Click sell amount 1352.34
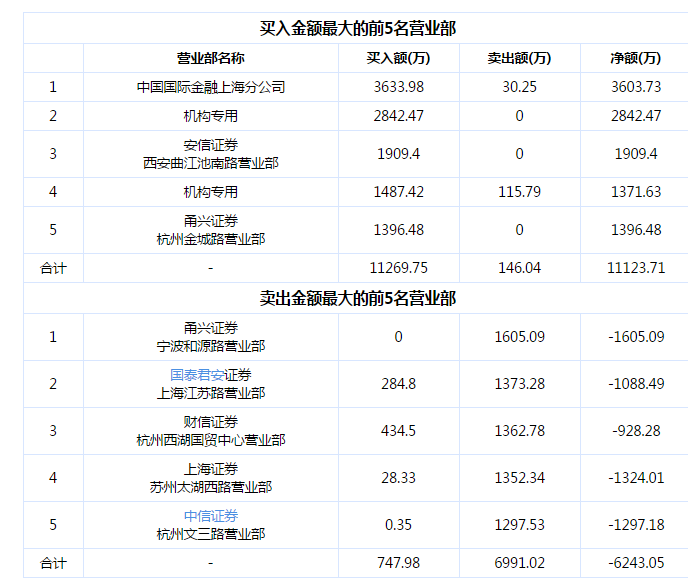 coord(520,478)
